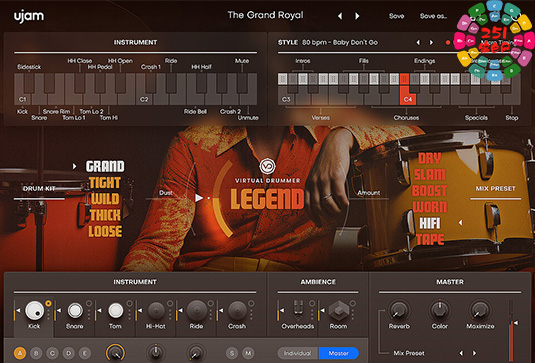Go to next preset with right arrow
The height and width of the screenshot is (363, 535).
pyautogui.click(x=357, y=16)
